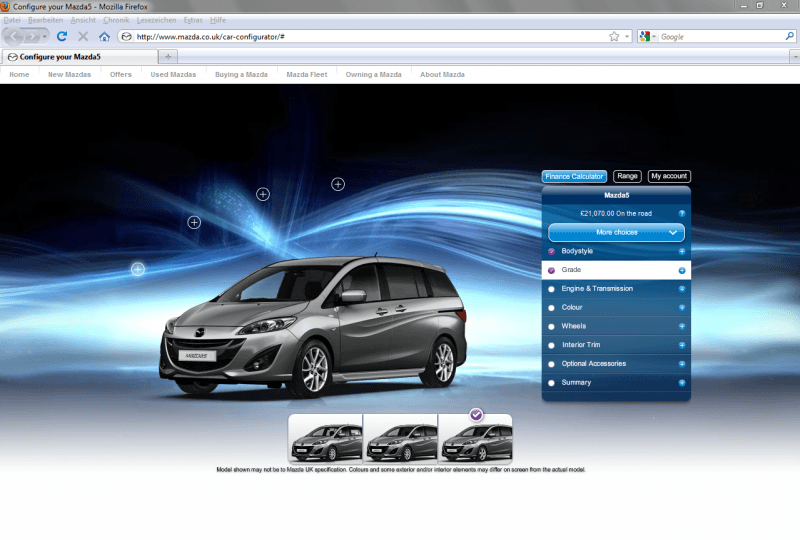The width and height of the screenshot is (800, 540).
Task: Select the first Mazda5 grade thumbnail
Action: pyautogui.click(x=326, y=439)
